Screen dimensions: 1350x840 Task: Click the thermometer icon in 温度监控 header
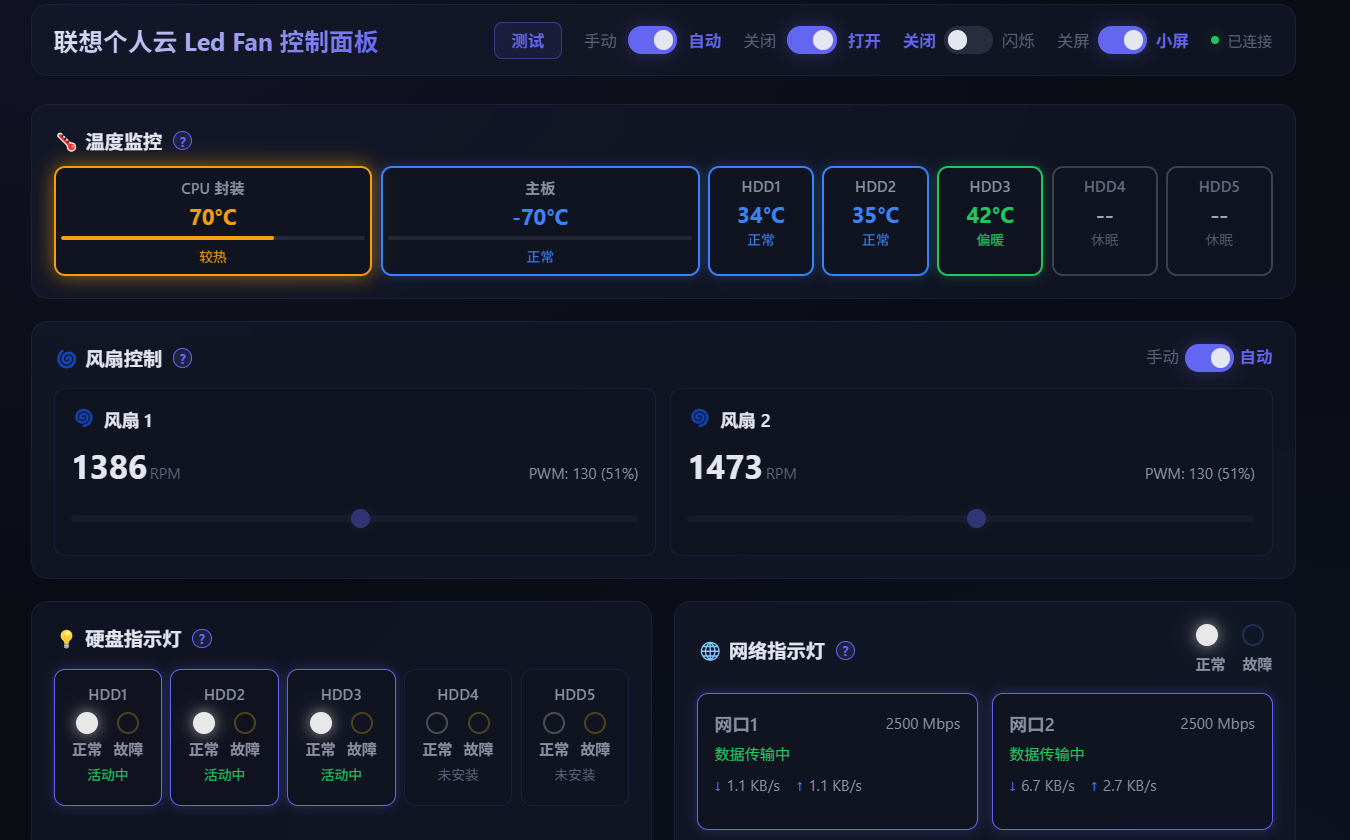tap(67, 142)
